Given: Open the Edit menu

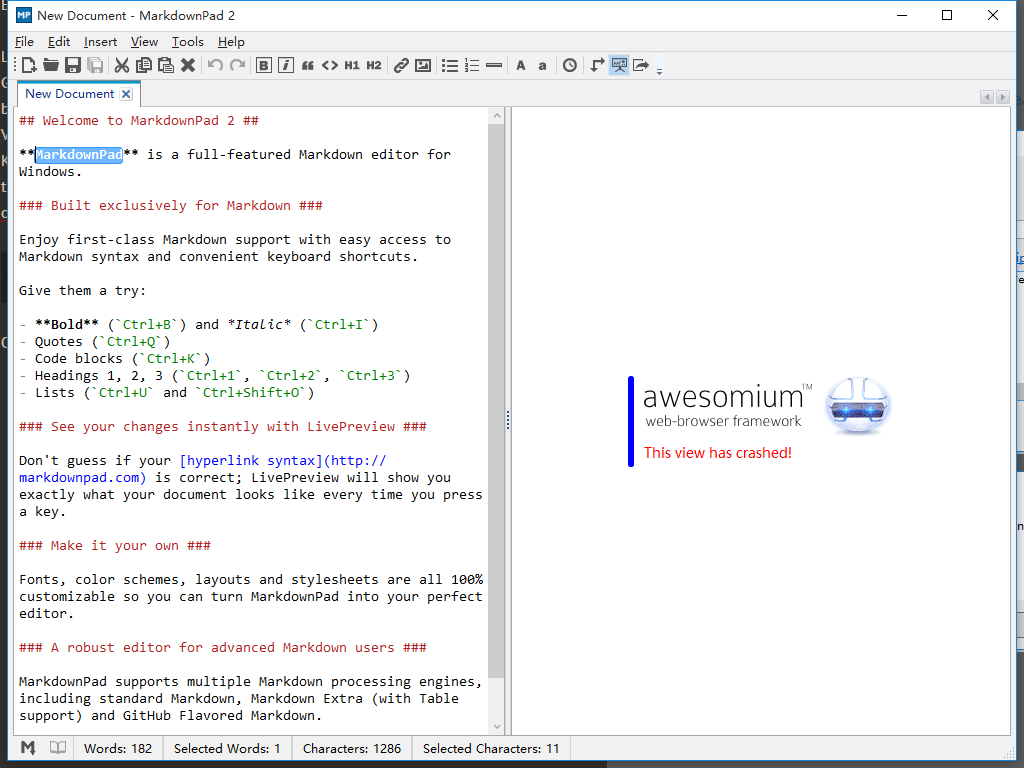Looking at the screenshot, I should point(59,42).
